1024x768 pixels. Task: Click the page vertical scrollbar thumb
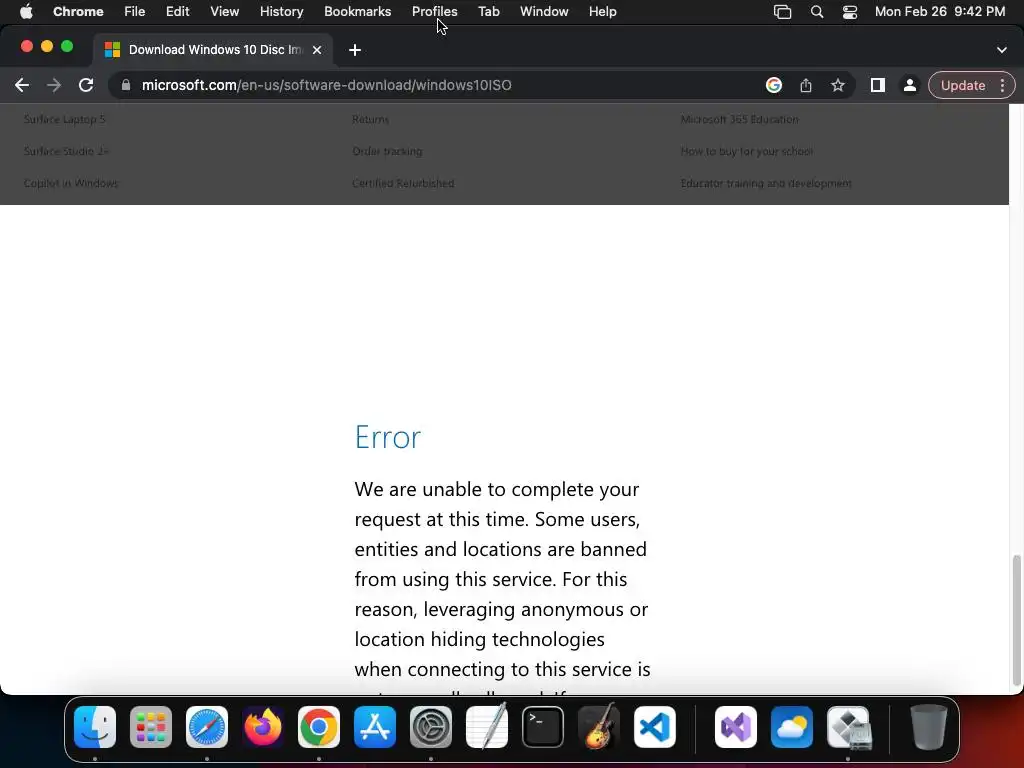pos(1016,620)
